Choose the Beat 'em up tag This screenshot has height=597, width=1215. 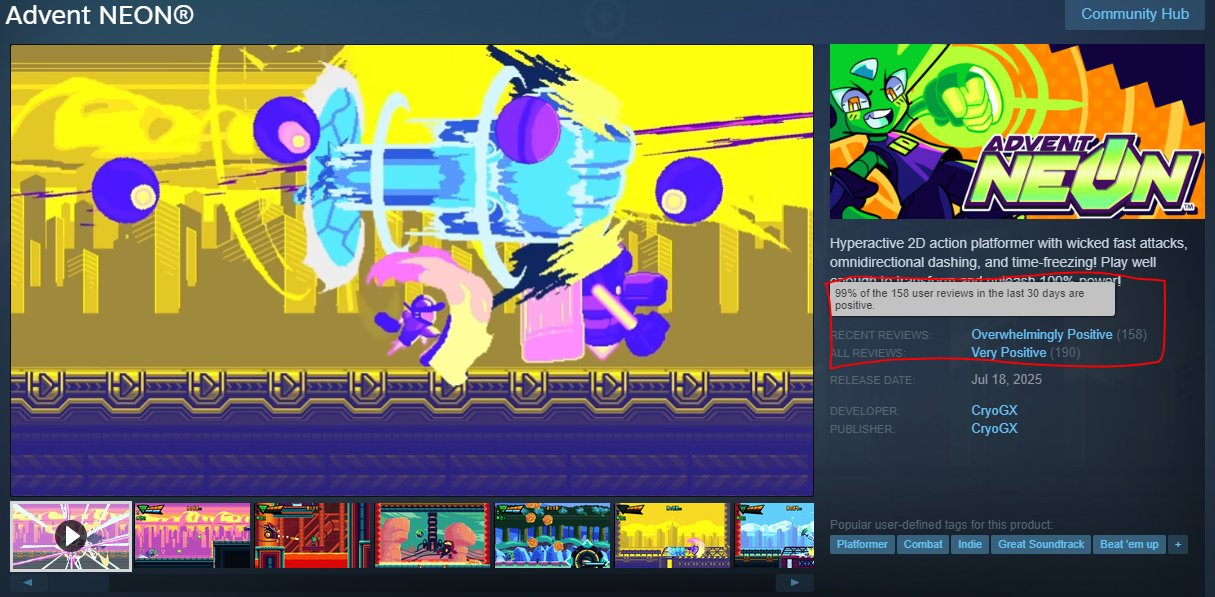1129,544
